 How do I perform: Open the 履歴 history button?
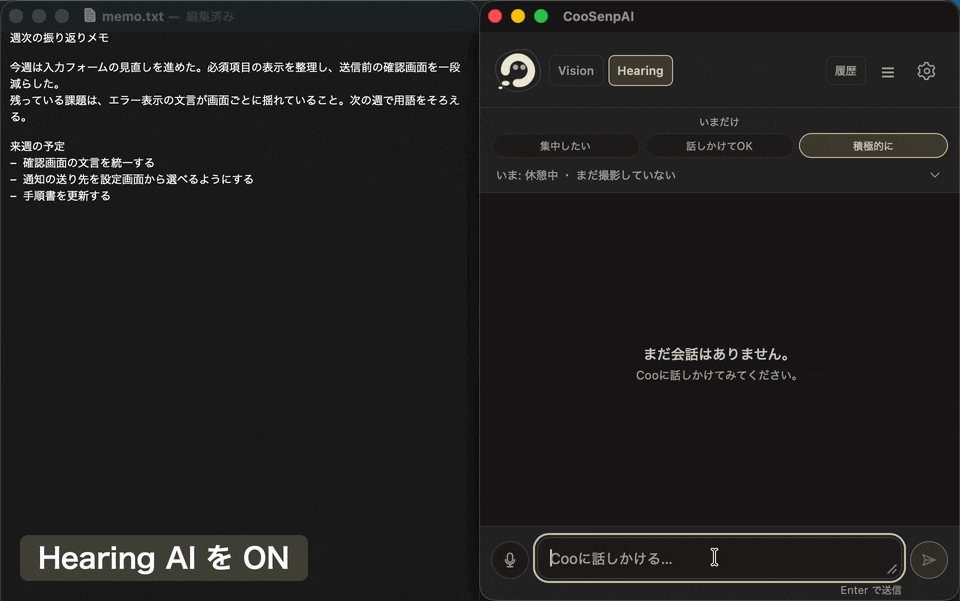[846, 71]
